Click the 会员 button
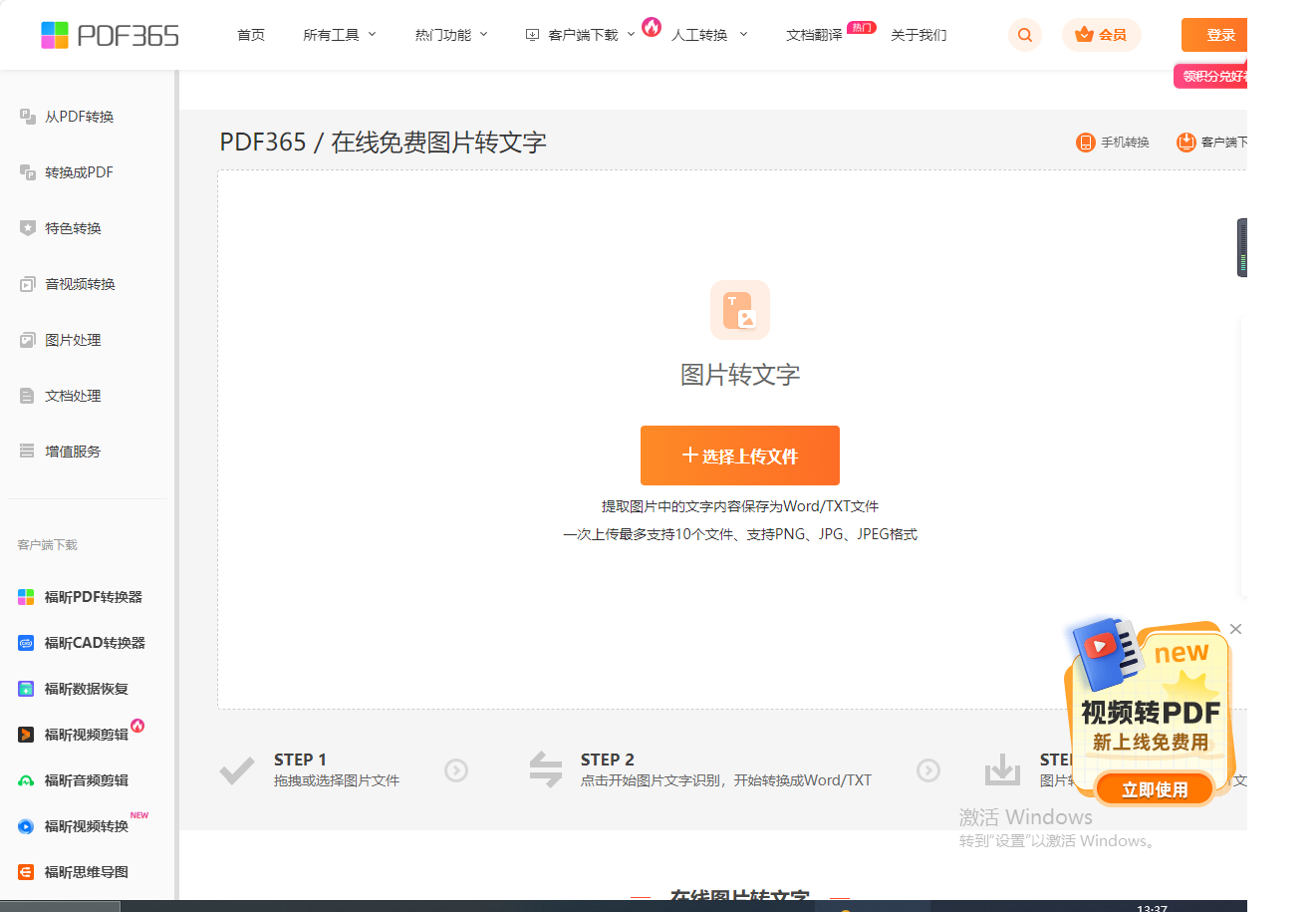The width and height of the screenshot is (1316, 912). pos(1102,35)
